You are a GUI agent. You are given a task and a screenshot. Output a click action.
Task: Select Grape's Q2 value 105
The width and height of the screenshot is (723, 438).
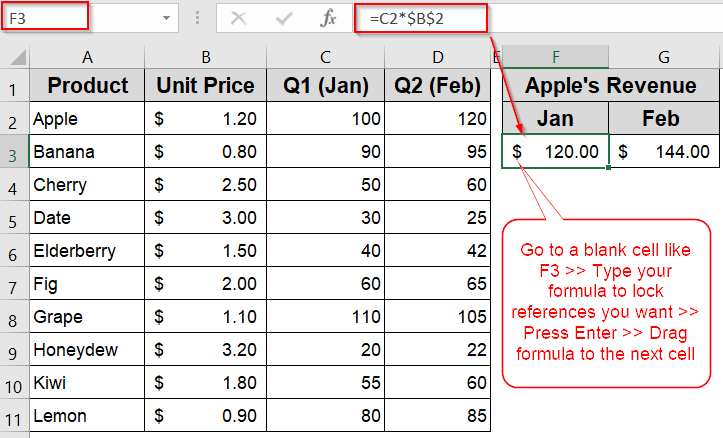coord(438,316)
